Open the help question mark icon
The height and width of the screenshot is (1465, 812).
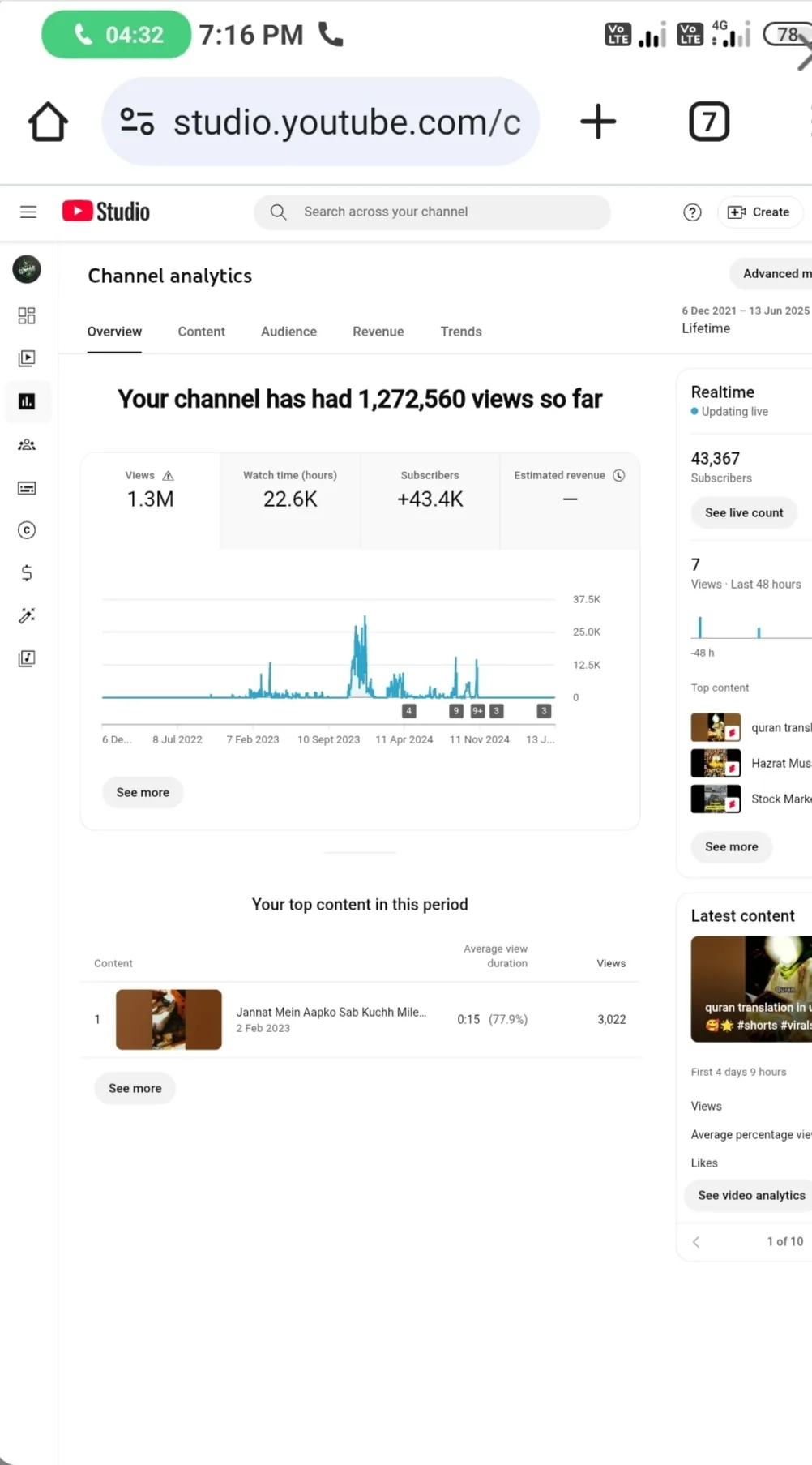tap(692, 212)
